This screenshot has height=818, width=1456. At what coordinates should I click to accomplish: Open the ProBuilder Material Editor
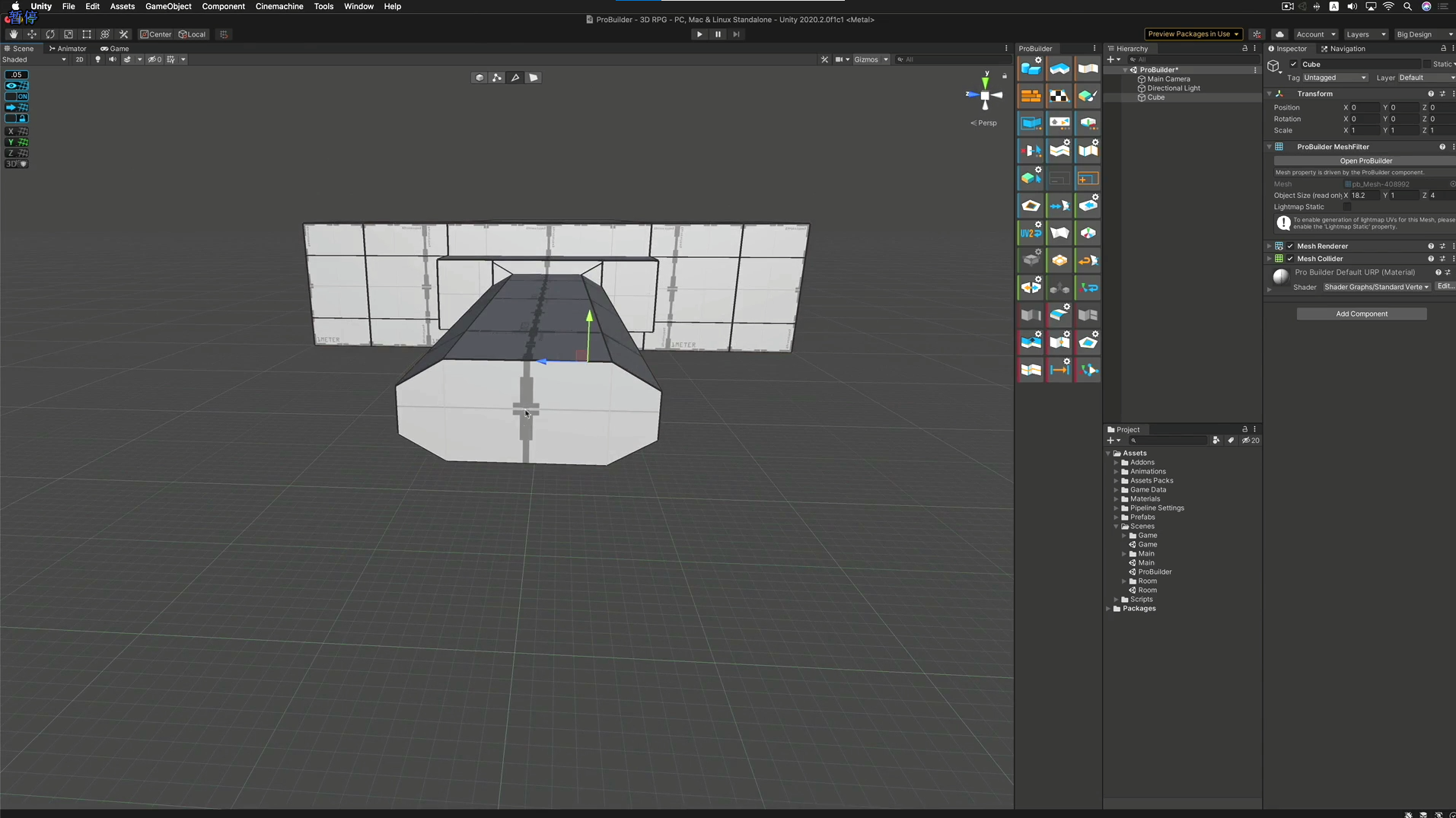pos(1031,96)
